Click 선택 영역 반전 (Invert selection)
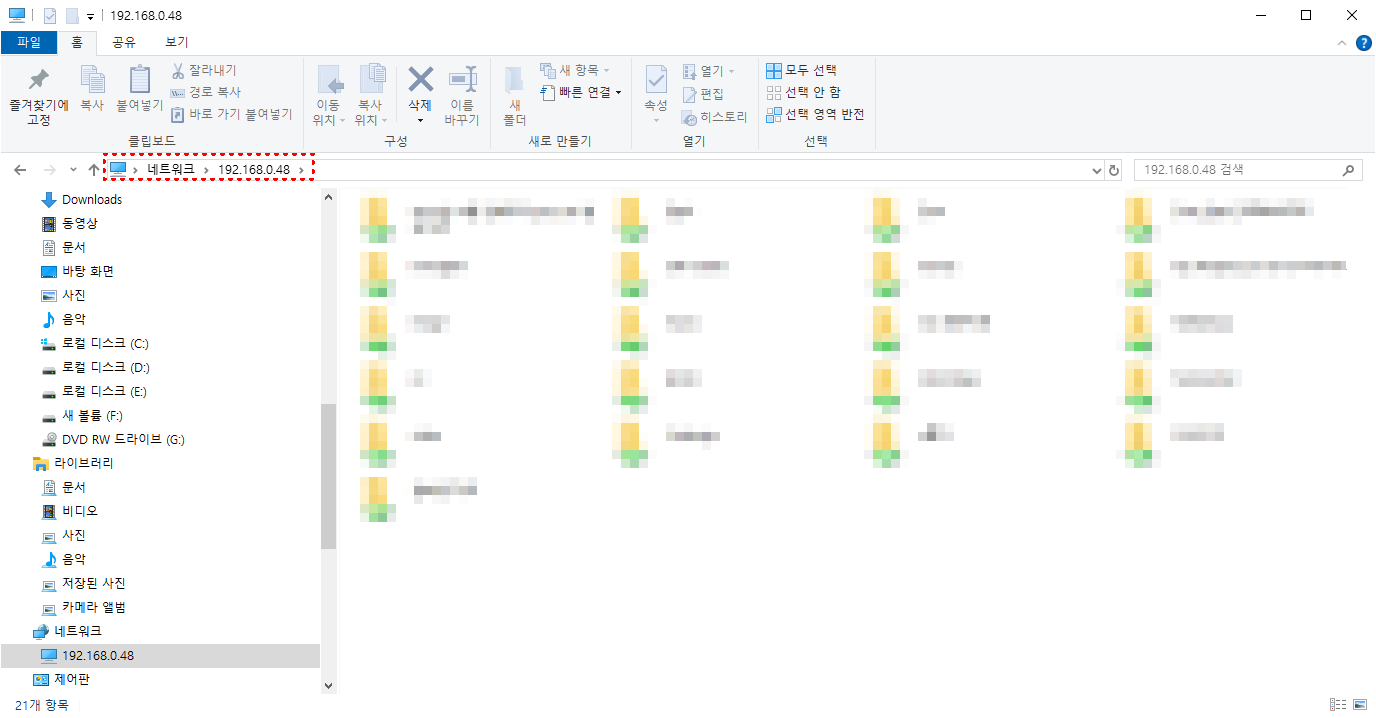 (815, 114)
